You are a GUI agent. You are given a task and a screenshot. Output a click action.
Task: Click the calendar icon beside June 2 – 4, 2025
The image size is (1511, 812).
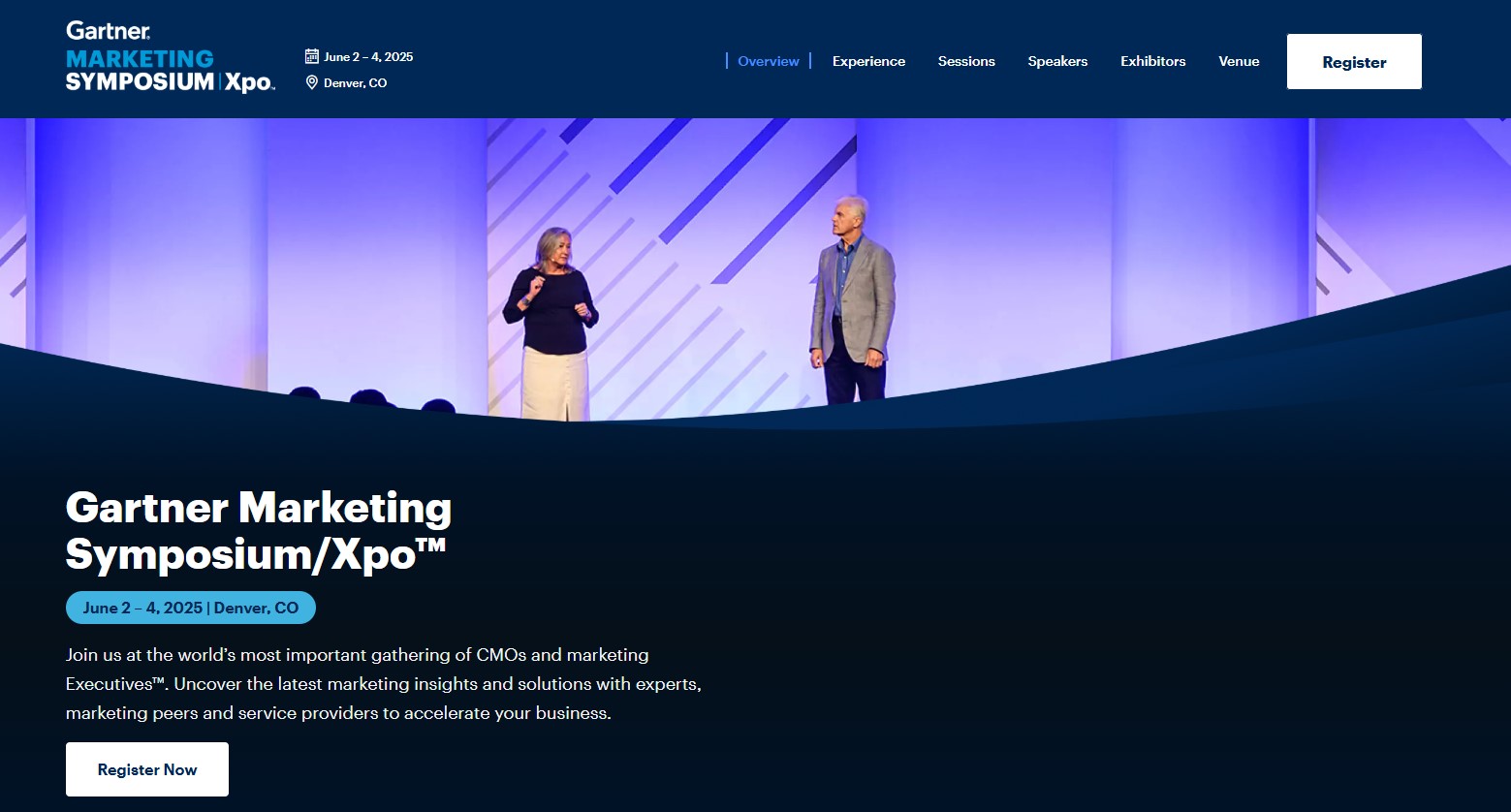click(311, 56)
